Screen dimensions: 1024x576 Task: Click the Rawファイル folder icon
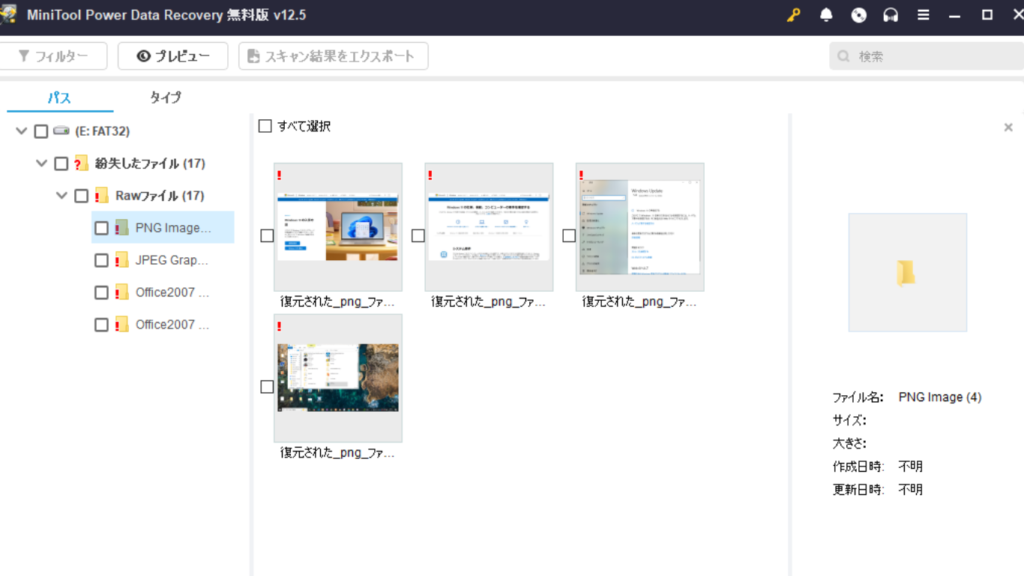[x=101, y=195]
